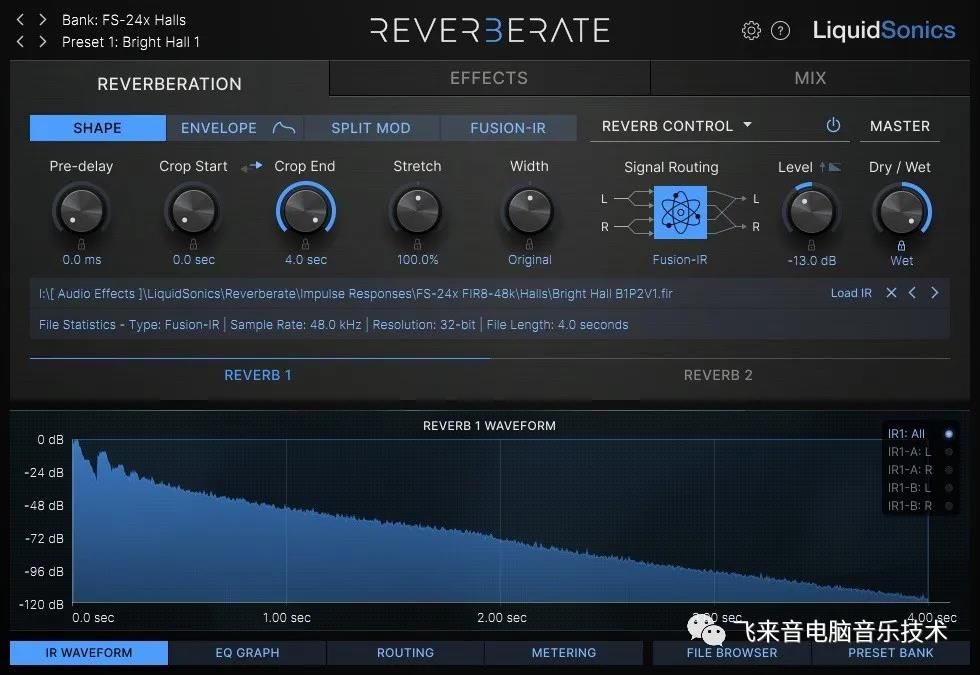Select next preset arrow
This screenshot has width=980, height=675.
click(x=42, y=42)
